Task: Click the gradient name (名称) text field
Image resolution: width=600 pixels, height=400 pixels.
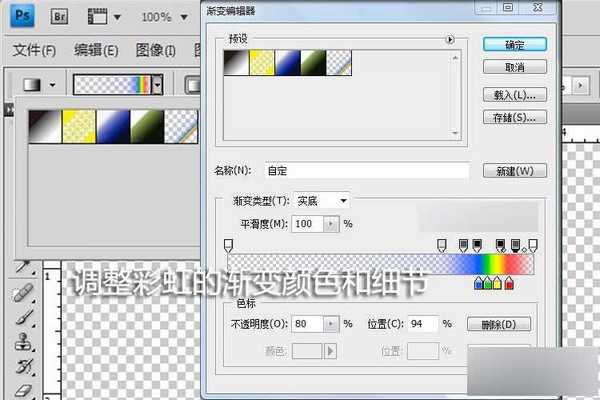Action: click(367, 171)
